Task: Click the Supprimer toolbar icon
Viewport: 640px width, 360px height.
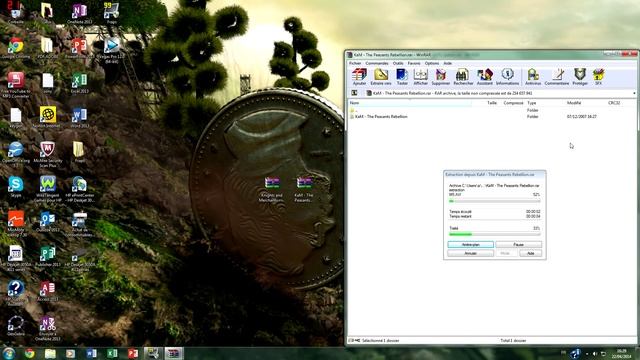Action: (x=440, y=77)
